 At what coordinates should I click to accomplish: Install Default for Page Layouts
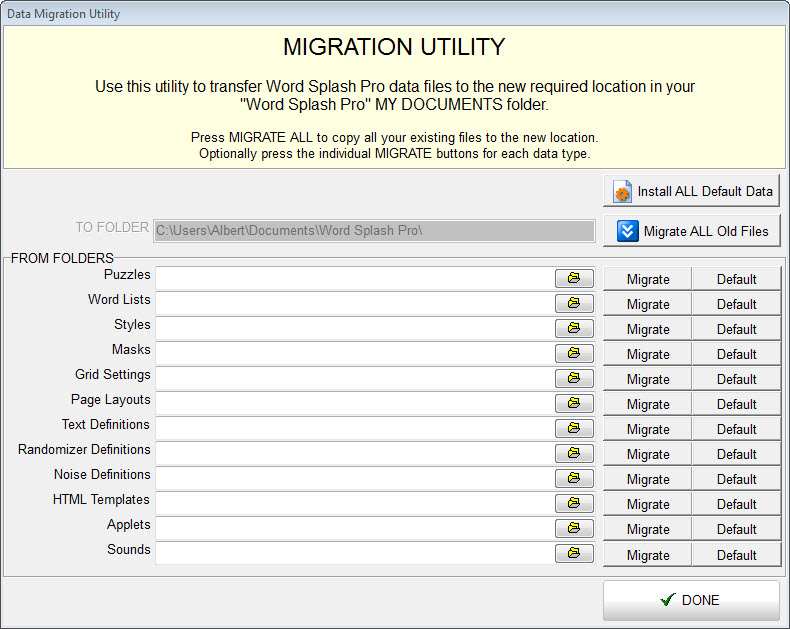tap(736, 404)
